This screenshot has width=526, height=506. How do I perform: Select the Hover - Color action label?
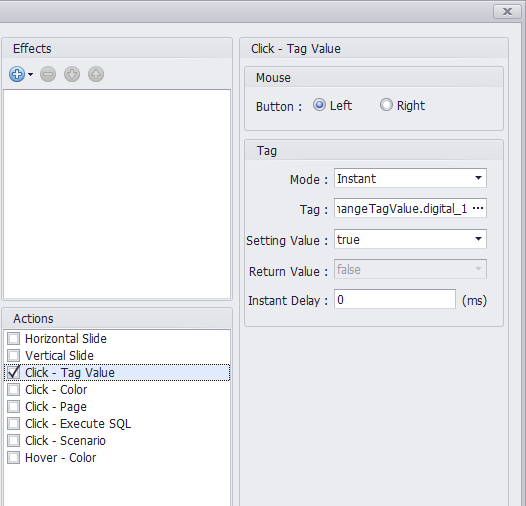(61, 458)
